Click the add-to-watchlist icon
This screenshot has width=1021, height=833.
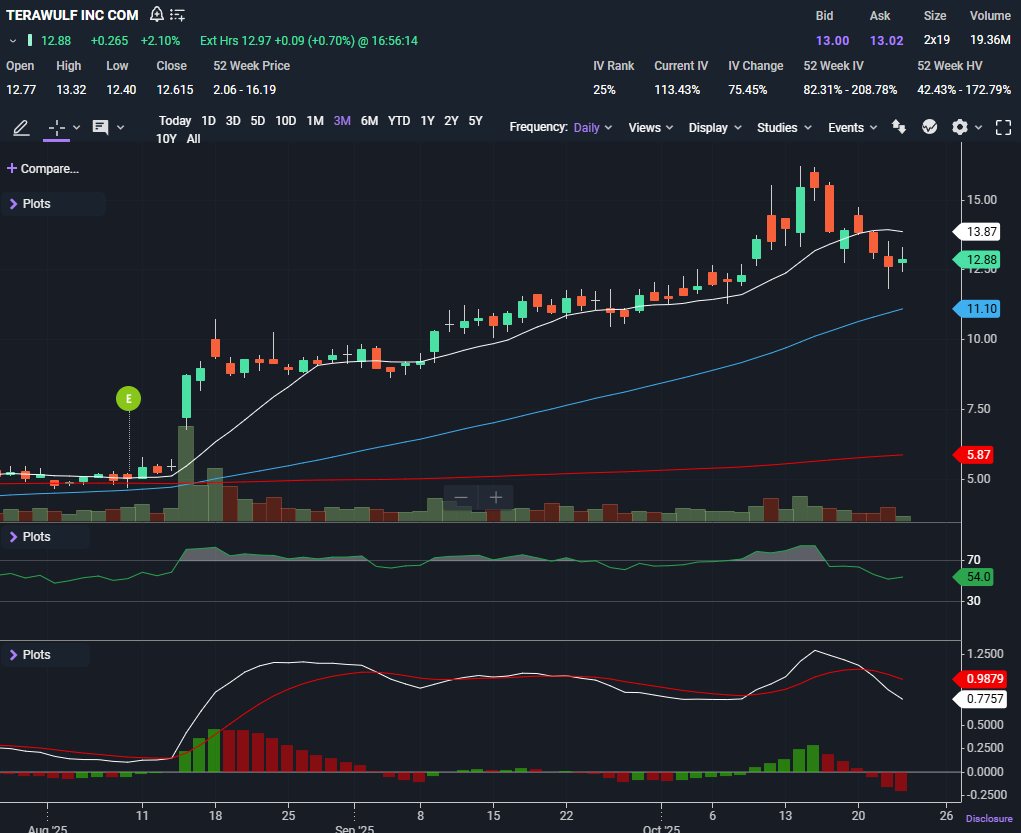177,14
